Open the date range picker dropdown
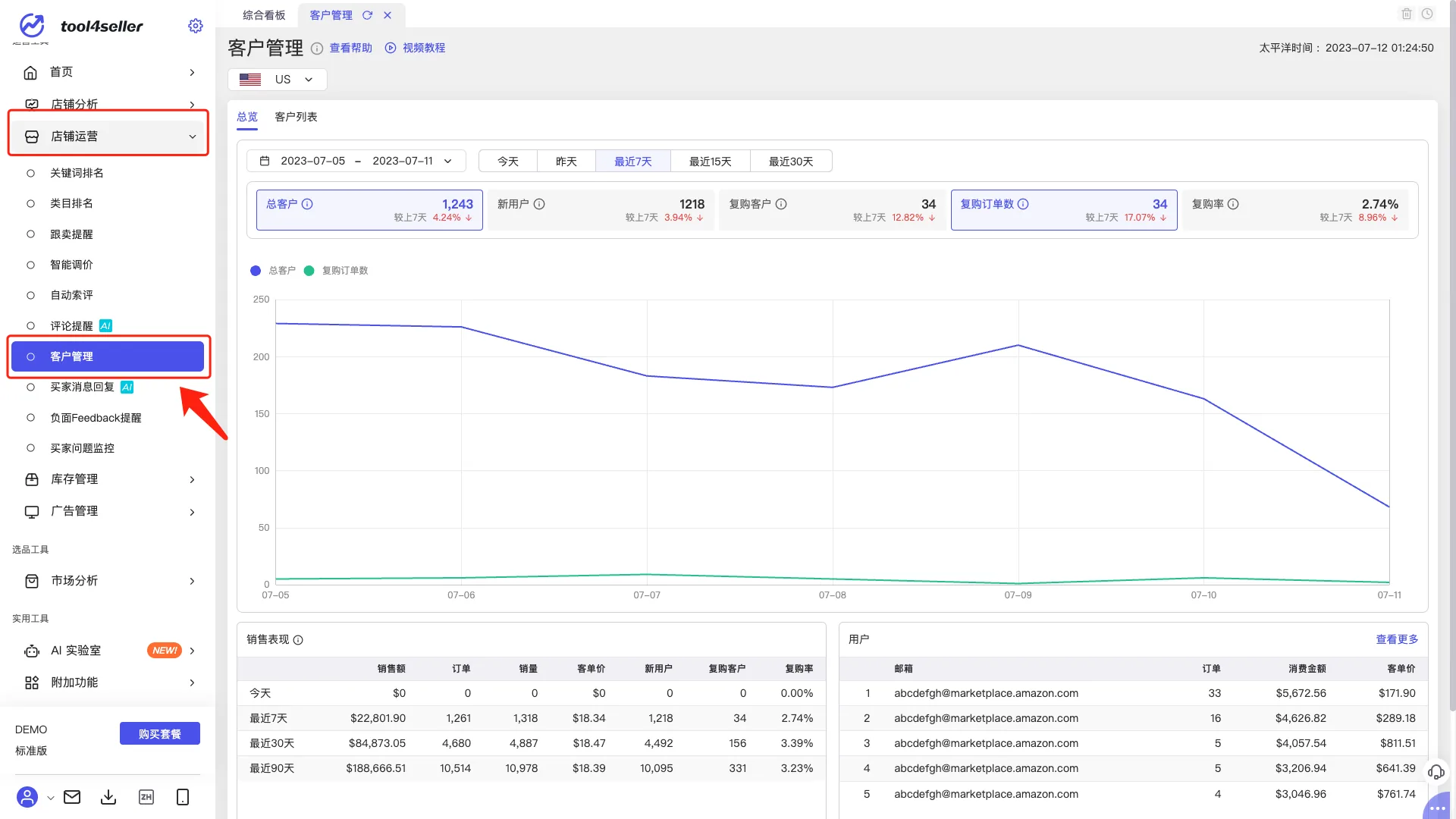This screenshot has width=1456, height=819. point(356,161)
